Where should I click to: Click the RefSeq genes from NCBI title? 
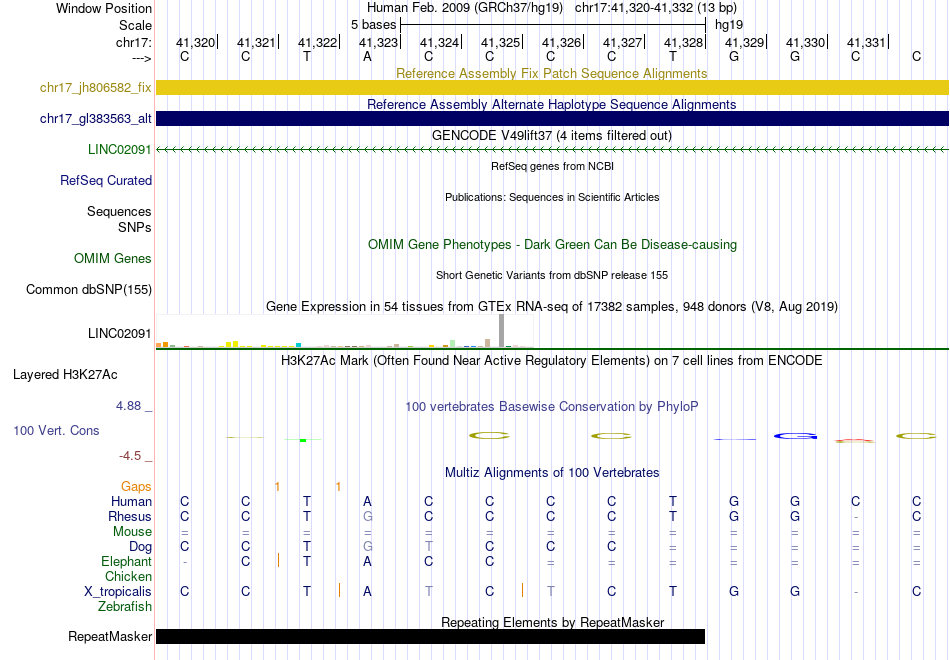(552, 166)
